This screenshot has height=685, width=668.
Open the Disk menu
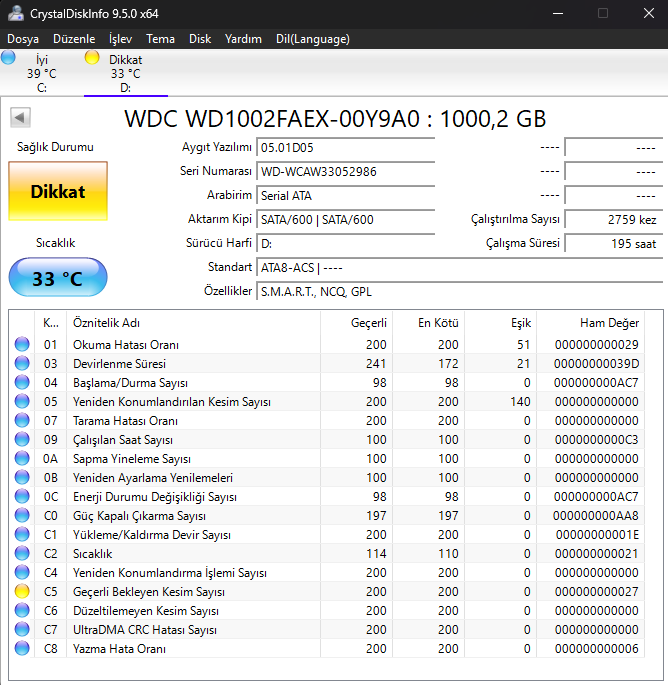(200, 39)
